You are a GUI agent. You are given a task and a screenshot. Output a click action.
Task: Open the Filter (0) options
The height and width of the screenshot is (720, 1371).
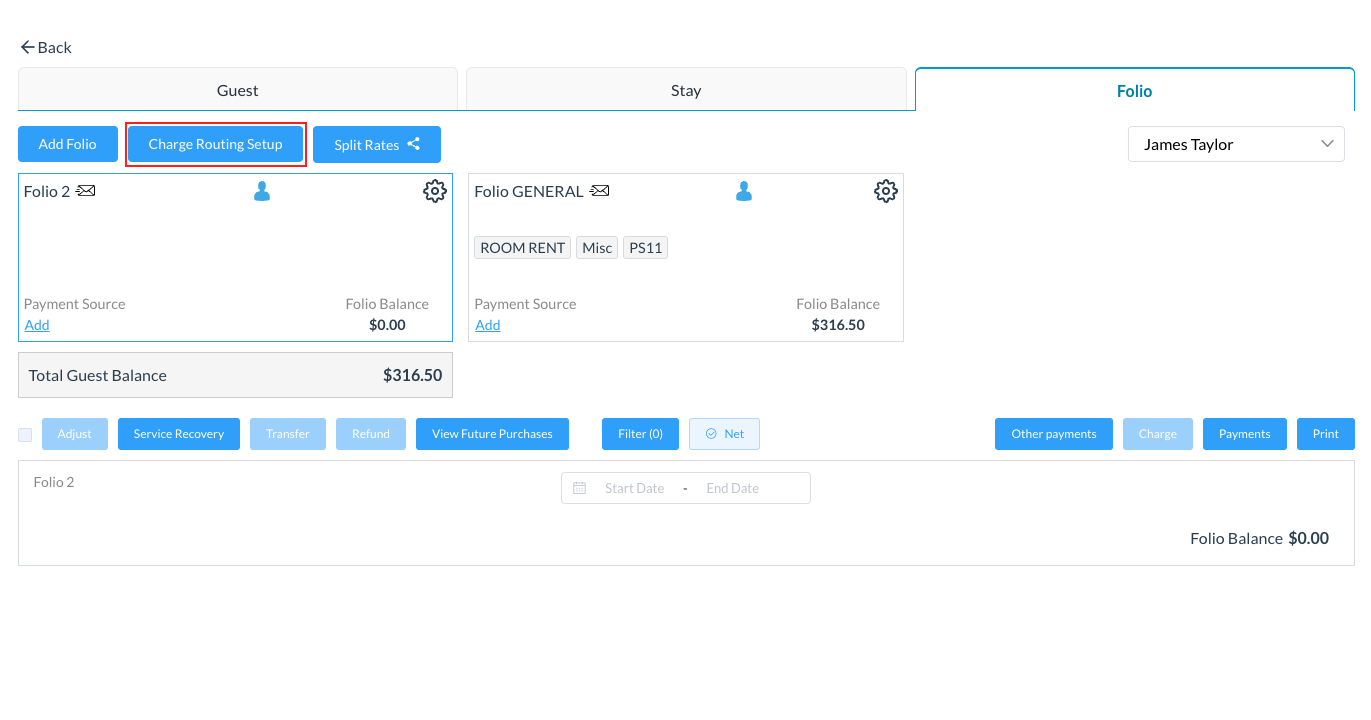tap(640, 434)
